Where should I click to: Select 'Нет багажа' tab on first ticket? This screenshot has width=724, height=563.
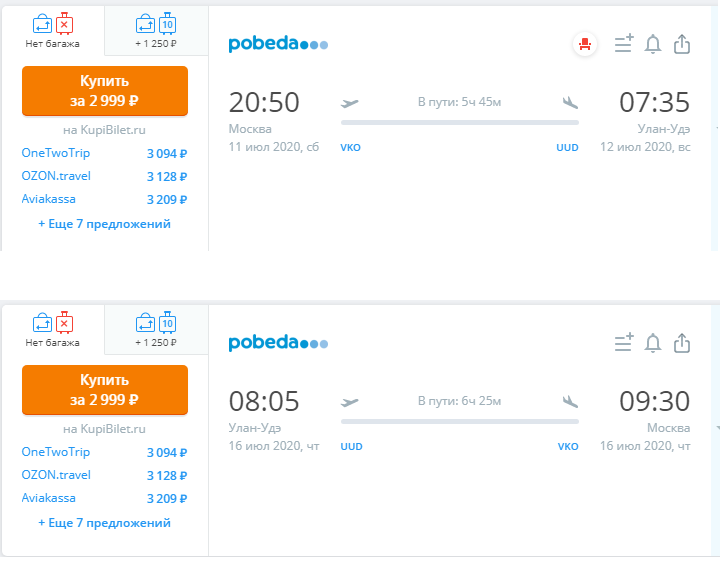coord(53,30)
